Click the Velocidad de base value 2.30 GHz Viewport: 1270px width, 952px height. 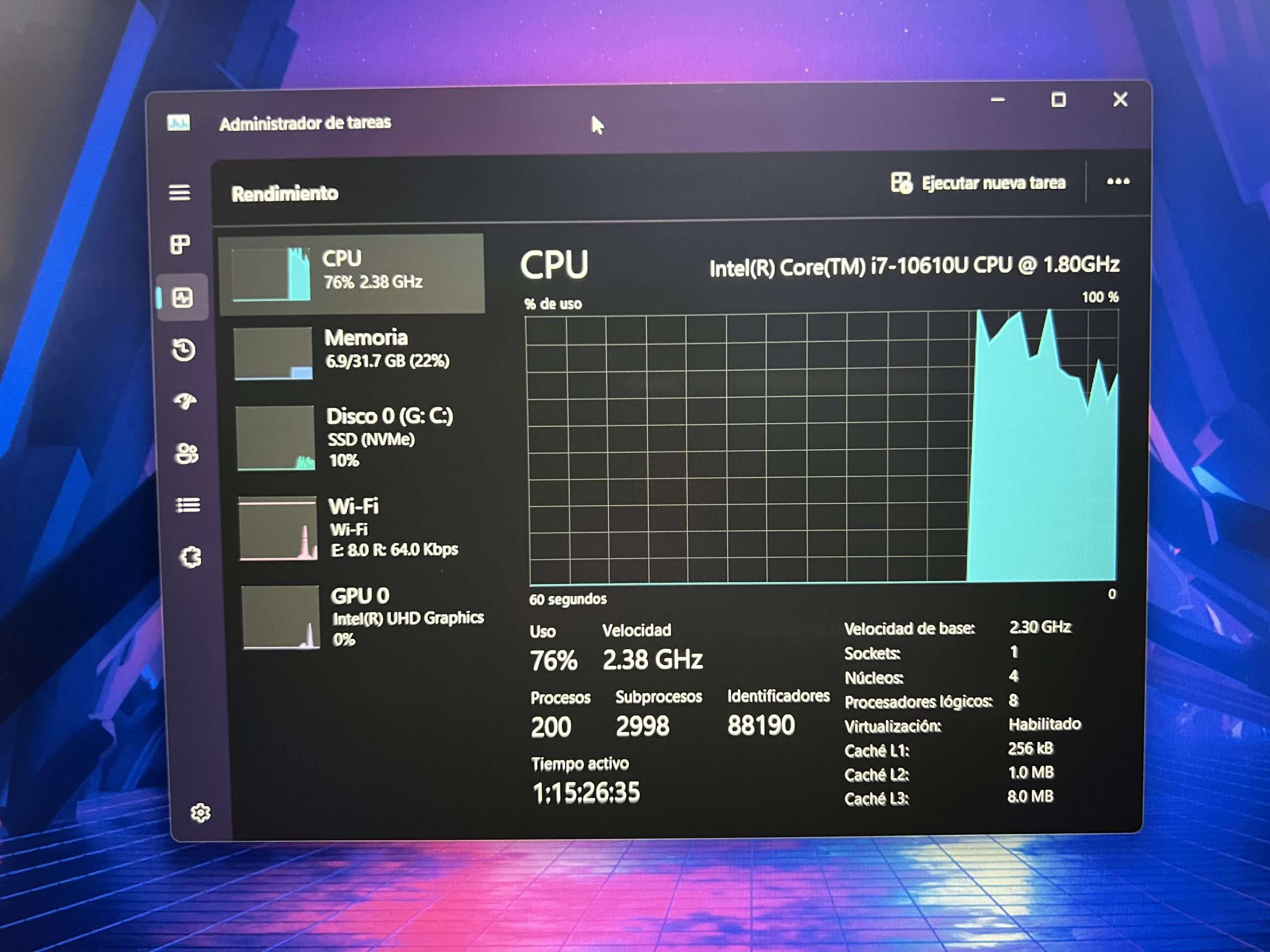click(1040, 627)
